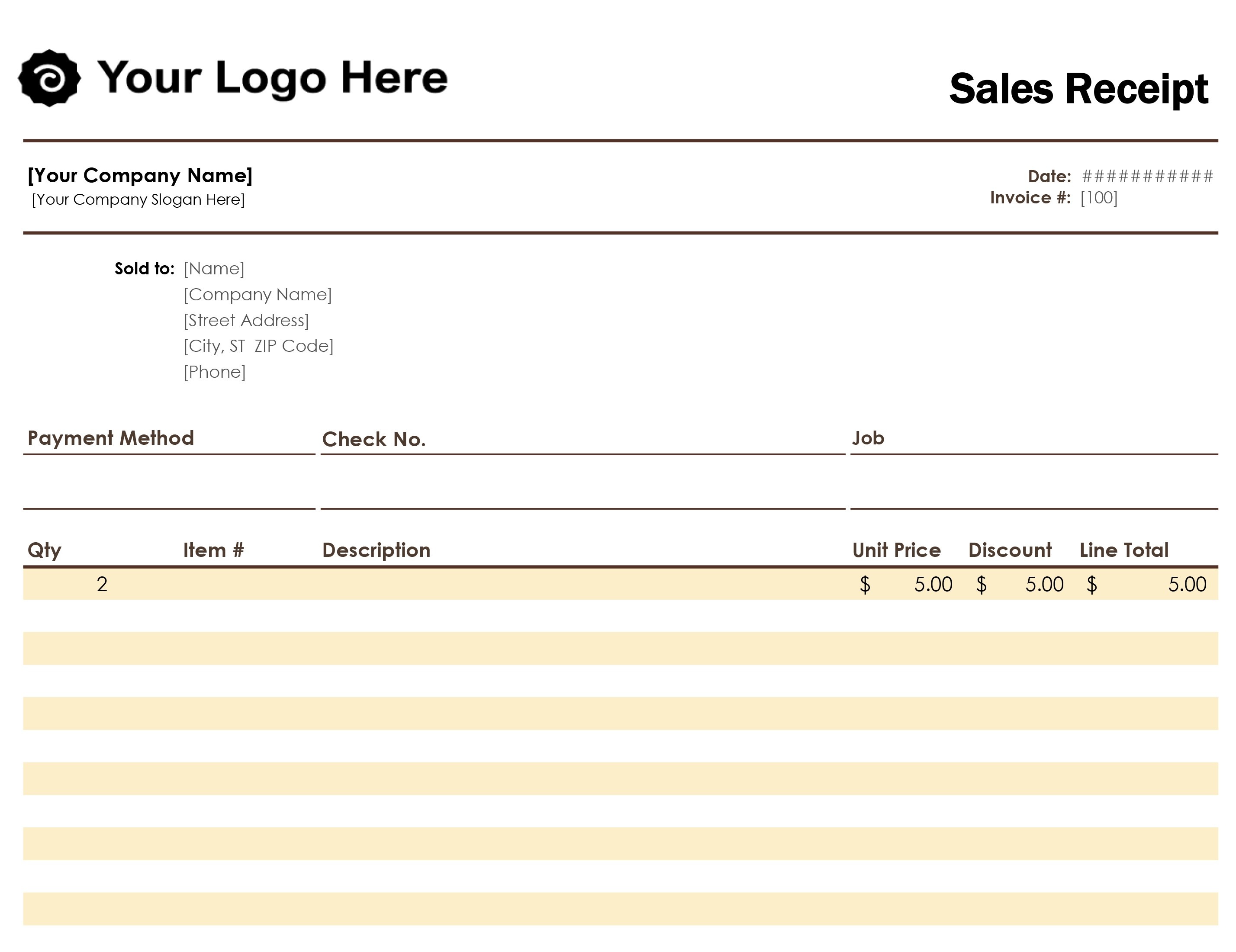Select the [Name] placeholder
Viewport: 1236px width, 952px height.
coord(214,268)
